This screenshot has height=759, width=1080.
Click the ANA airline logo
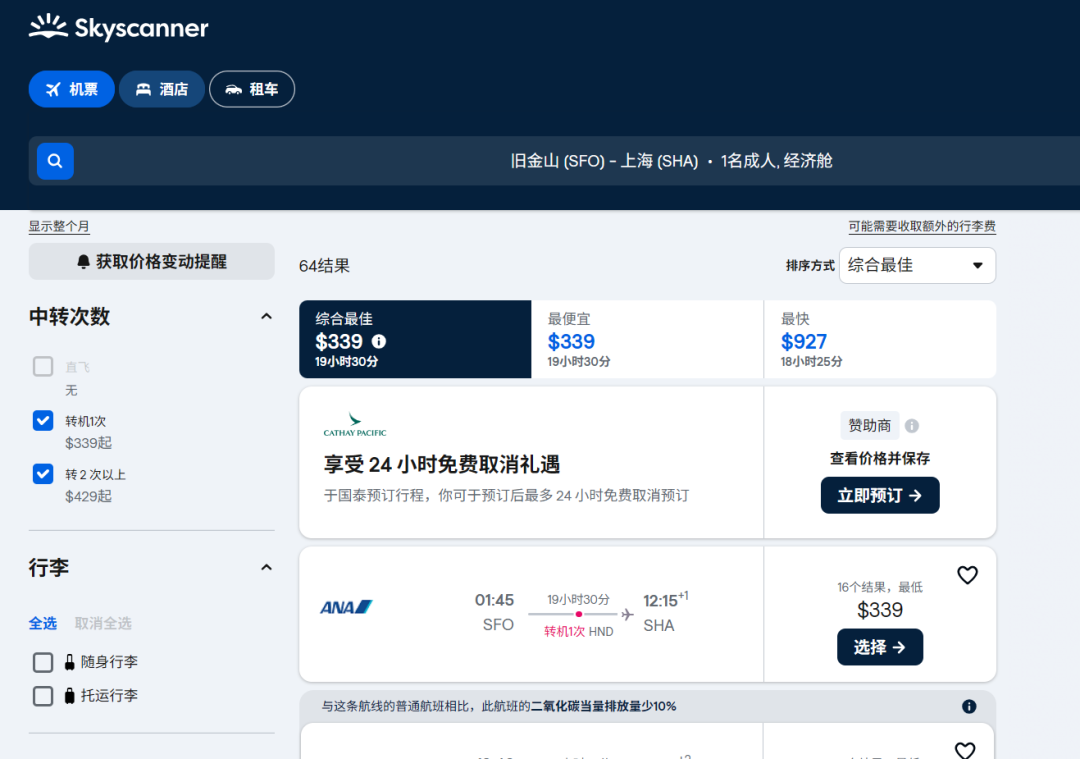point(346,607)
